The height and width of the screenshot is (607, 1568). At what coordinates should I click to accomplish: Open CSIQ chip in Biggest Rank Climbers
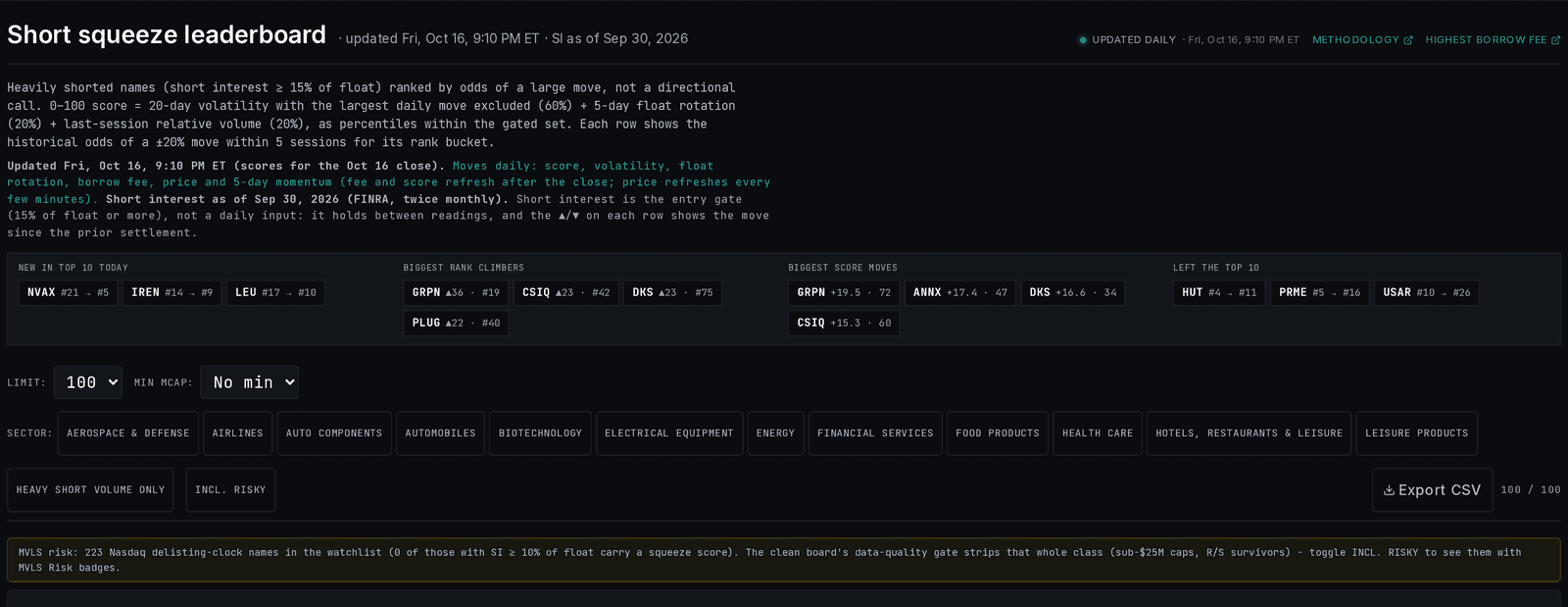[566, 293]
